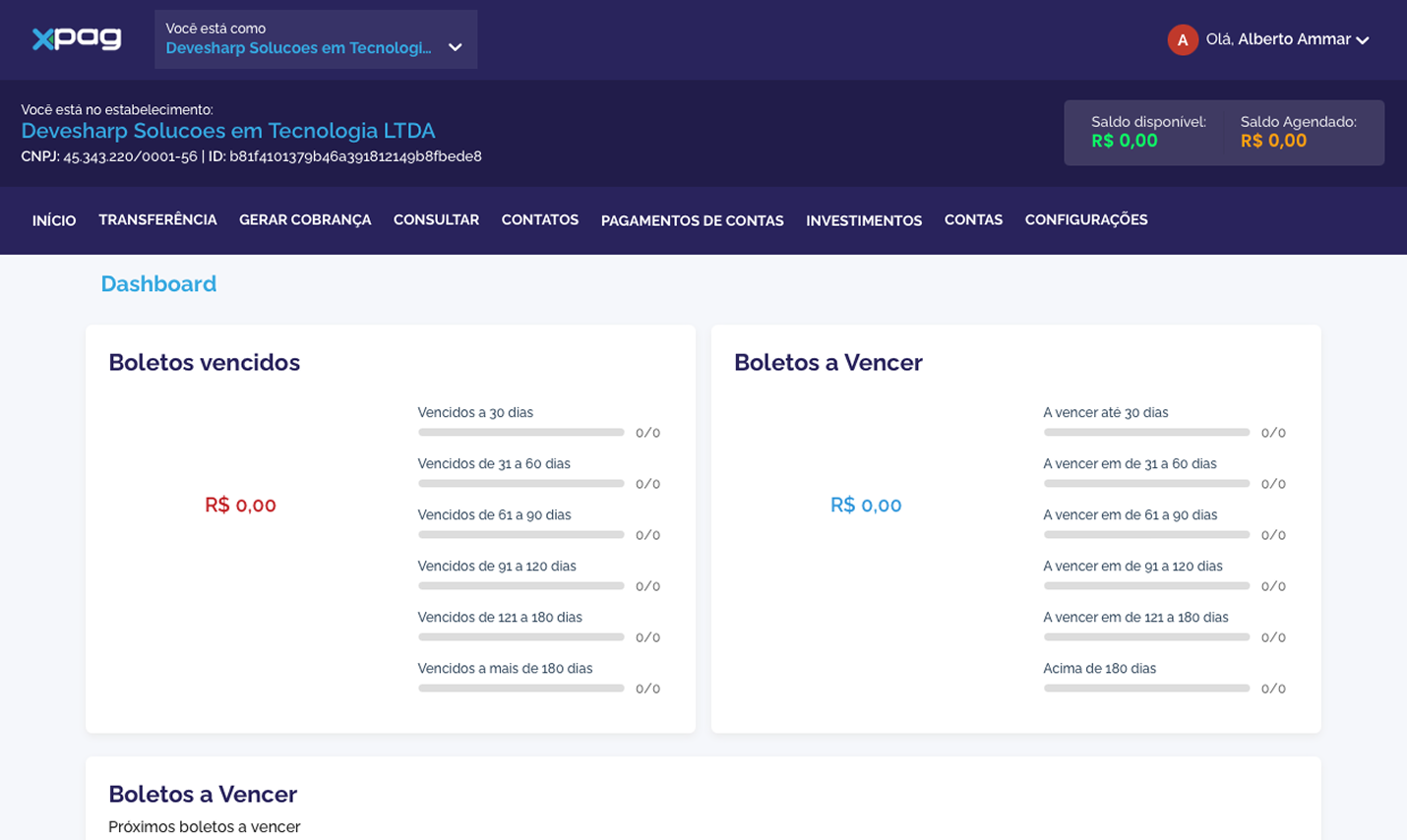The image size is (1407, 840).
Task: Open the CONSULTAR menu
Action: pyautogui.click(x=436, y=219)
